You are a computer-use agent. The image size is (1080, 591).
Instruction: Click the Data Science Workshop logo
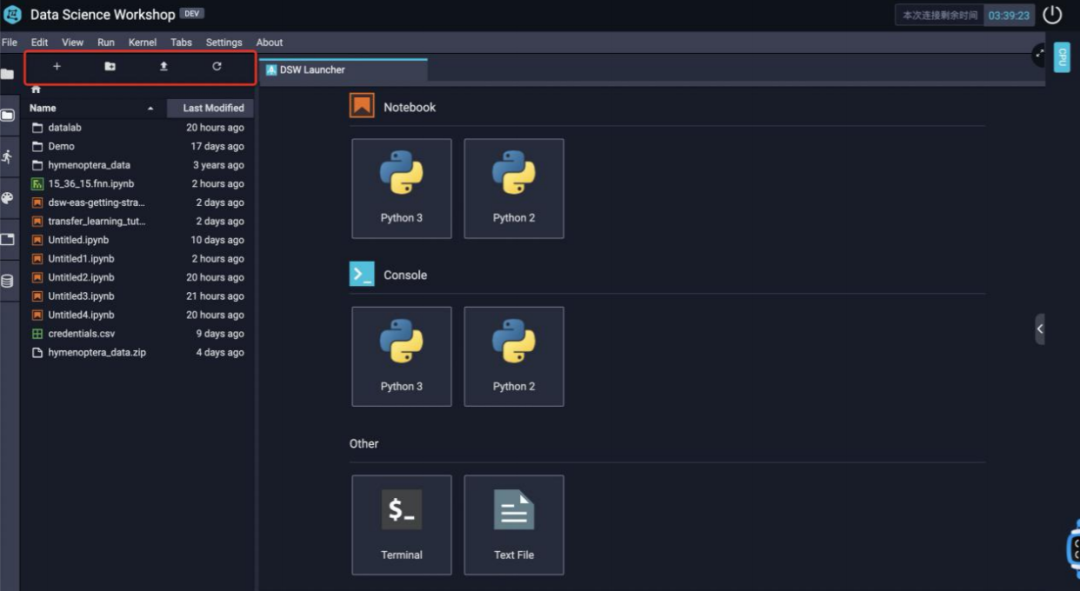pos(12,14)
